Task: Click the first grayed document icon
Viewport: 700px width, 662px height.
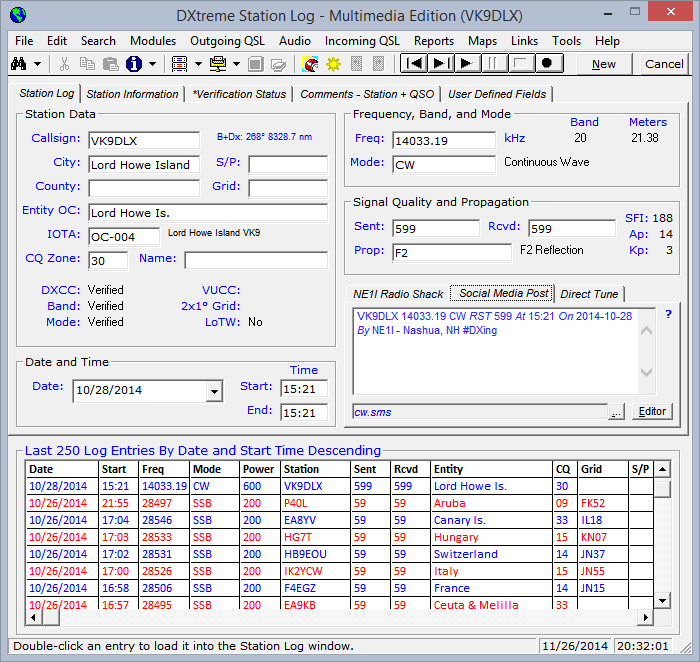Action: click(x=356, y=64)
